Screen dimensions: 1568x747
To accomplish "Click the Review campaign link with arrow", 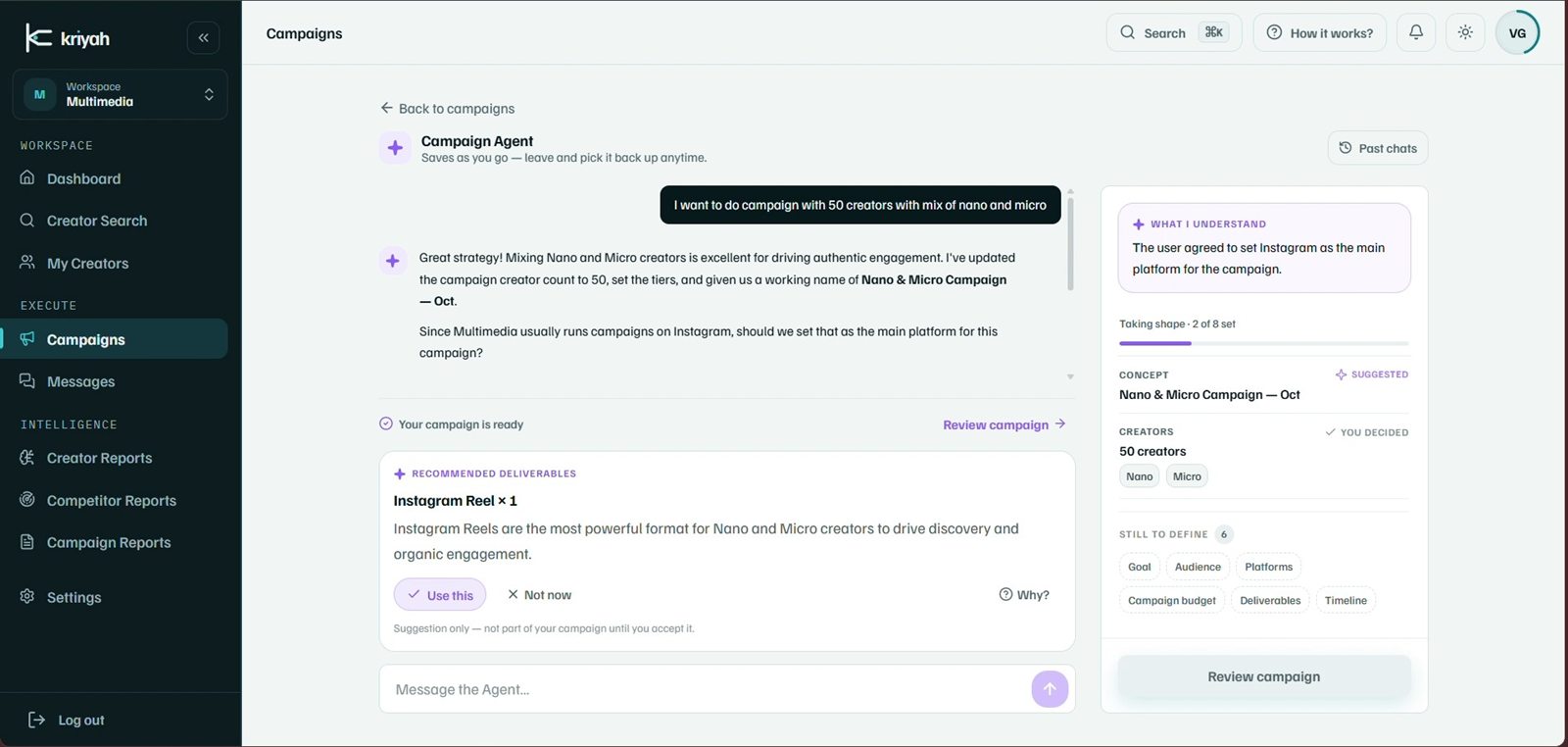I will (1004, 424).
